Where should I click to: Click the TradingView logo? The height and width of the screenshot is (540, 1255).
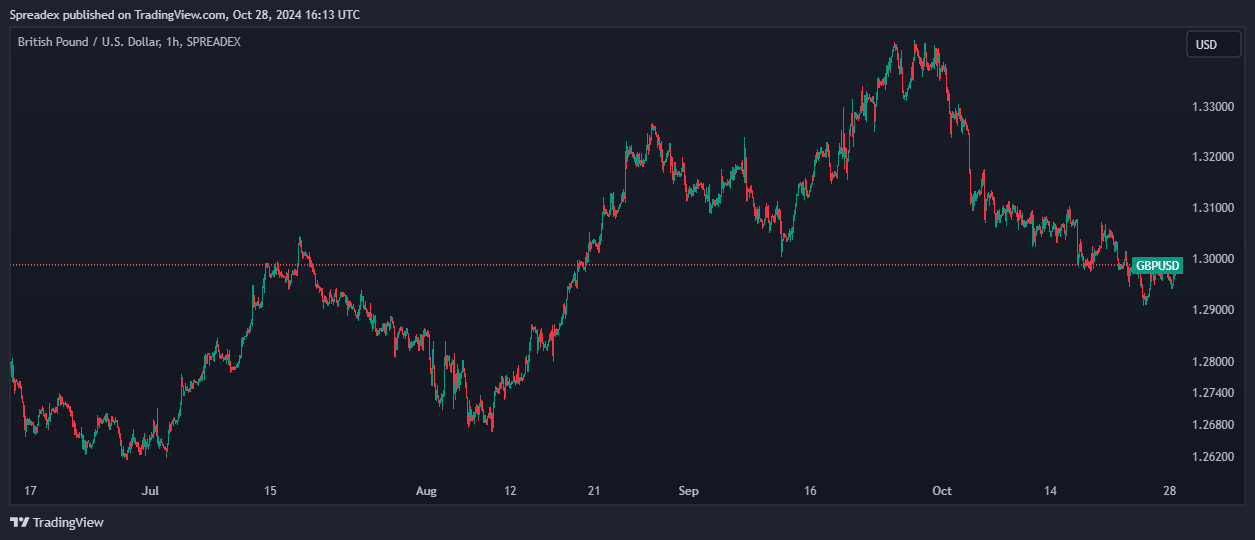[57, 522]
